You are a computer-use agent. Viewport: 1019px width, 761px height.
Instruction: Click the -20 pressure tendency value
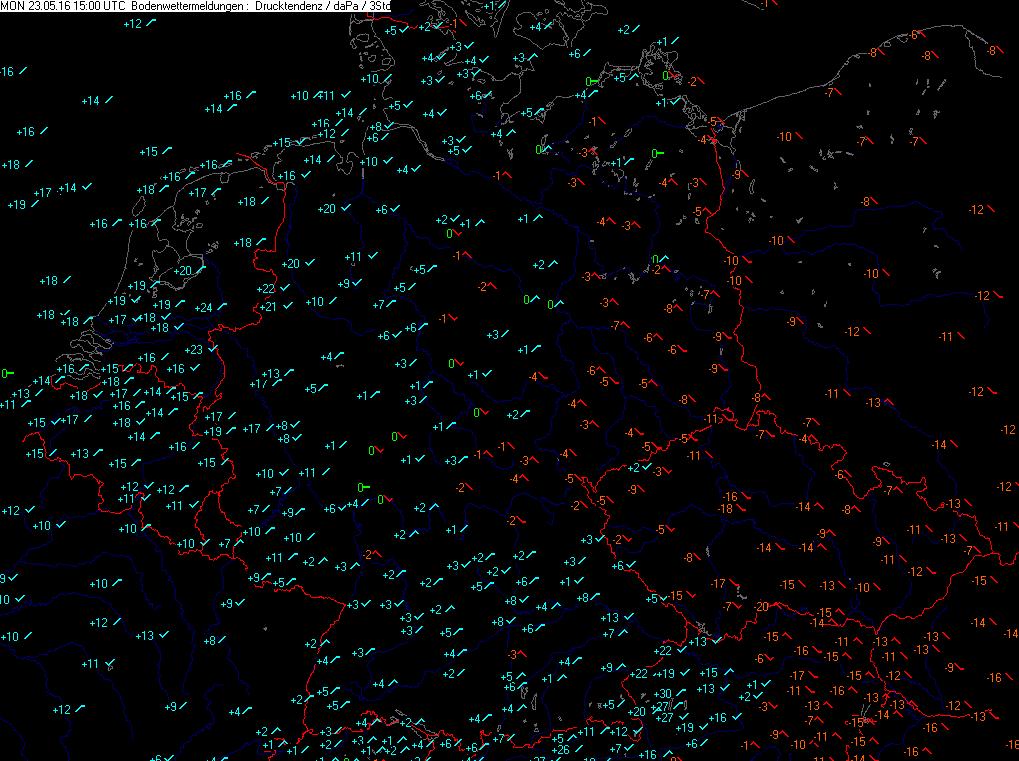click(762, 607)
